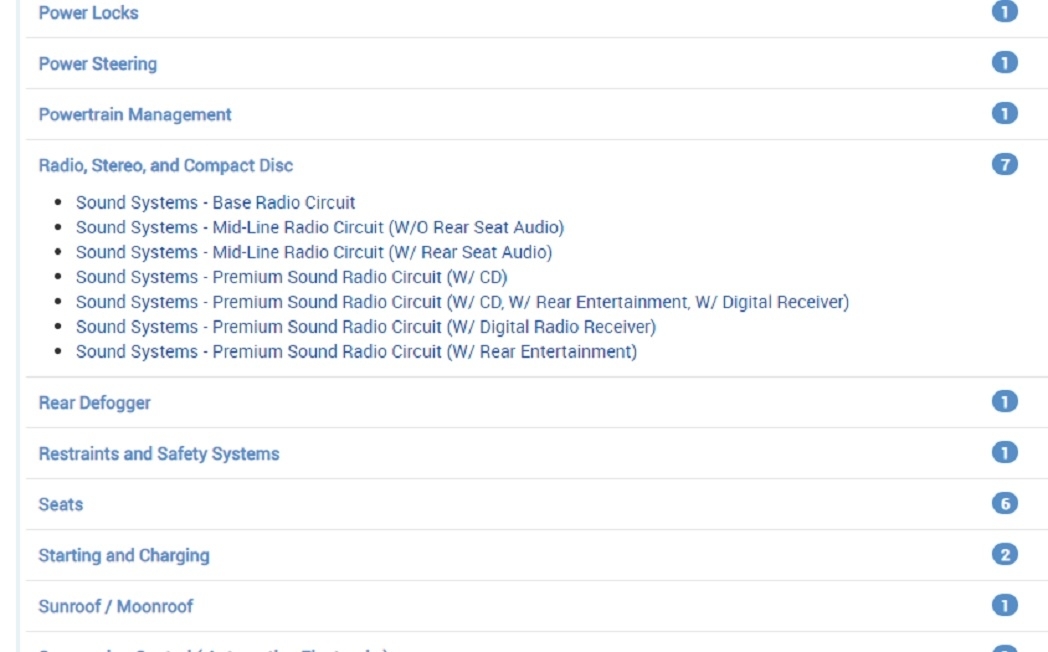The image size is (1048, 652).
Task: Expand the Power Steering category
Action: [x=97, y=64]
